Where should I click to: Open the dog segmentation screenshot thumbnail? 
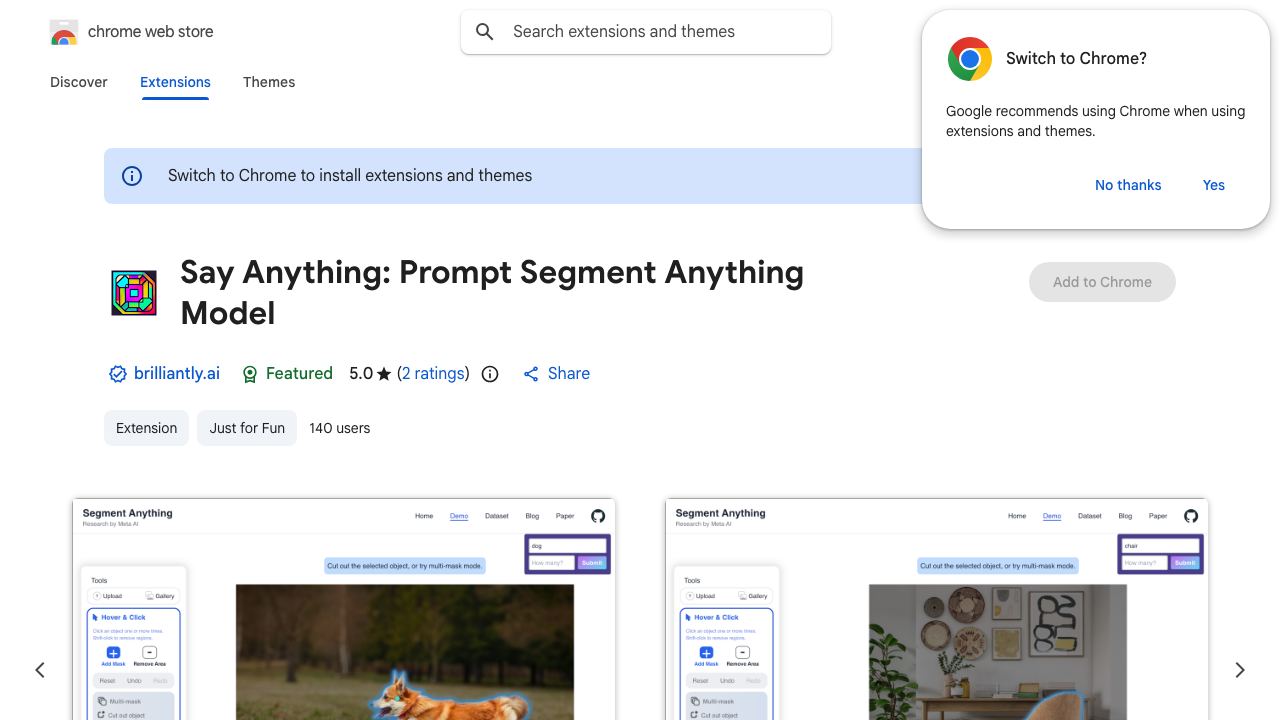coord(344,610)
